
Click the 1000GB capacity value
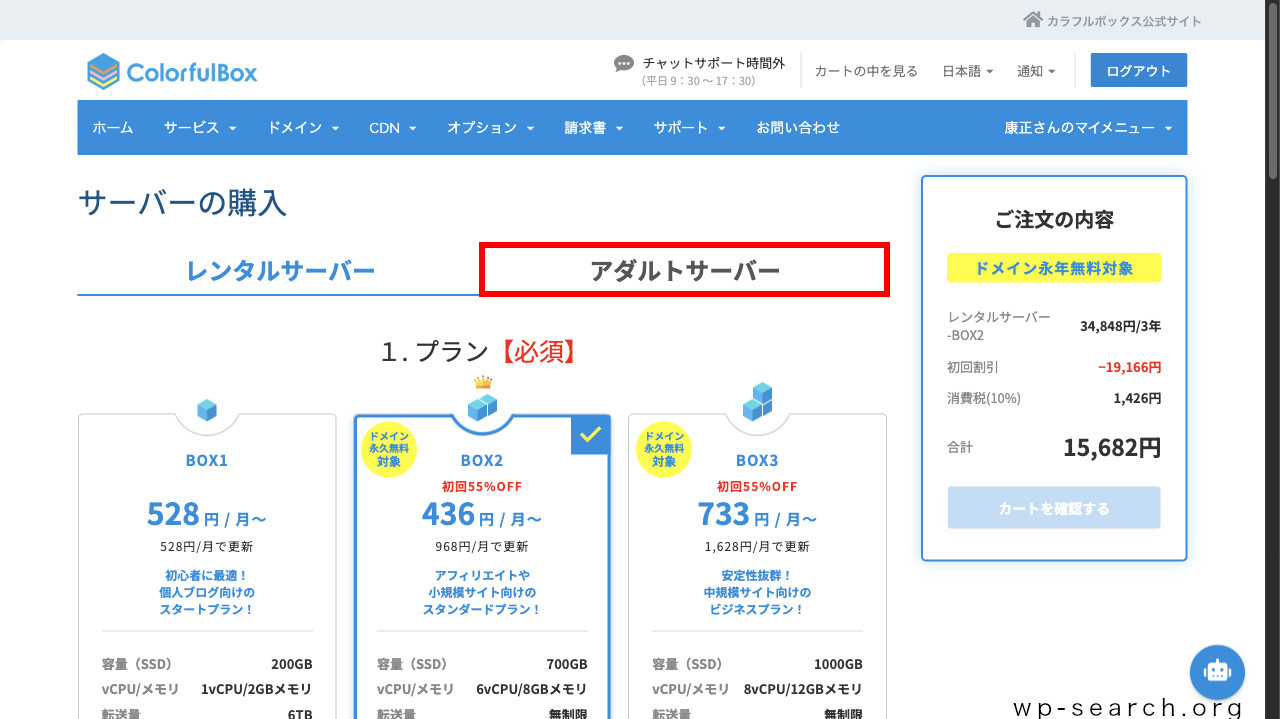(x=837, y=664)
